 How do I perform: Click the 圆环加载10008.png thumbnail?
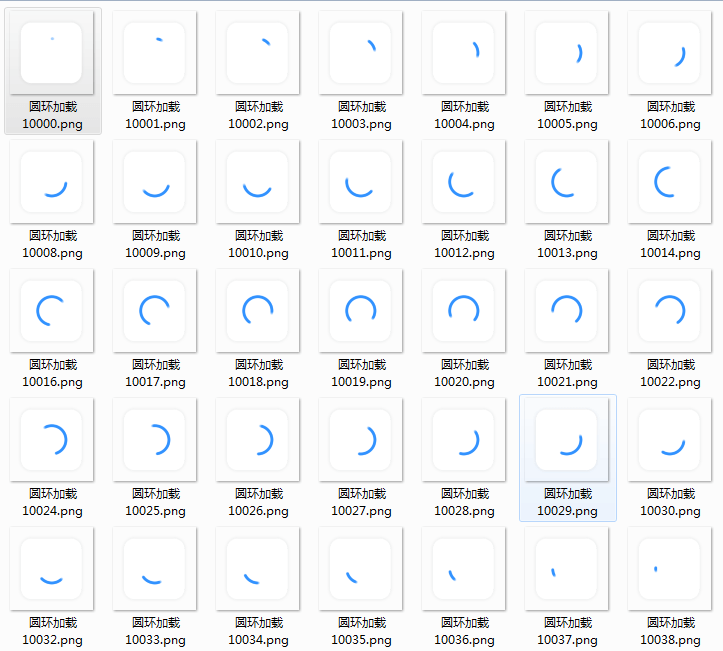[x=52, y=181]
